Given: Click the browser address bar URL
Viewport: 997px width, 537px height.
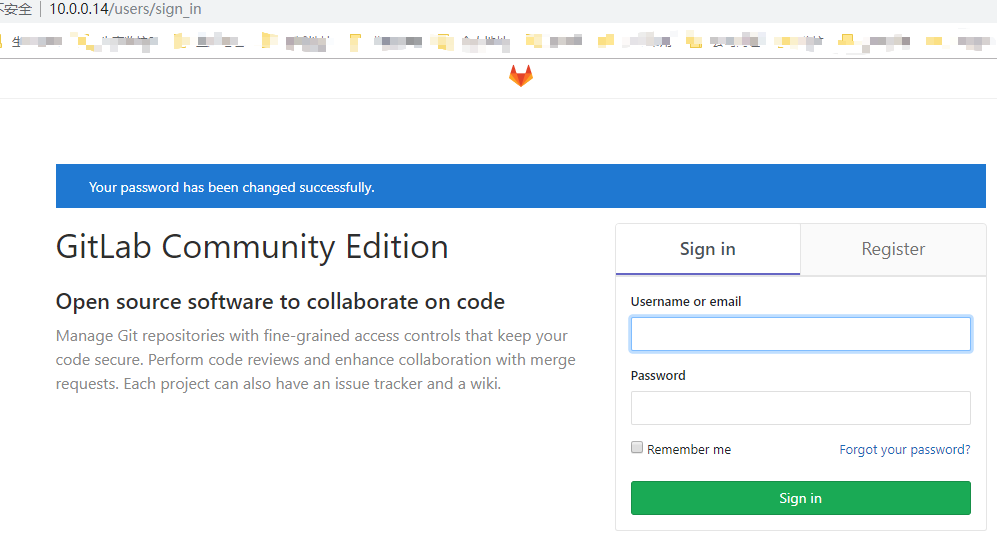Looking at the screenshot, I should click(x=125, y=10).
